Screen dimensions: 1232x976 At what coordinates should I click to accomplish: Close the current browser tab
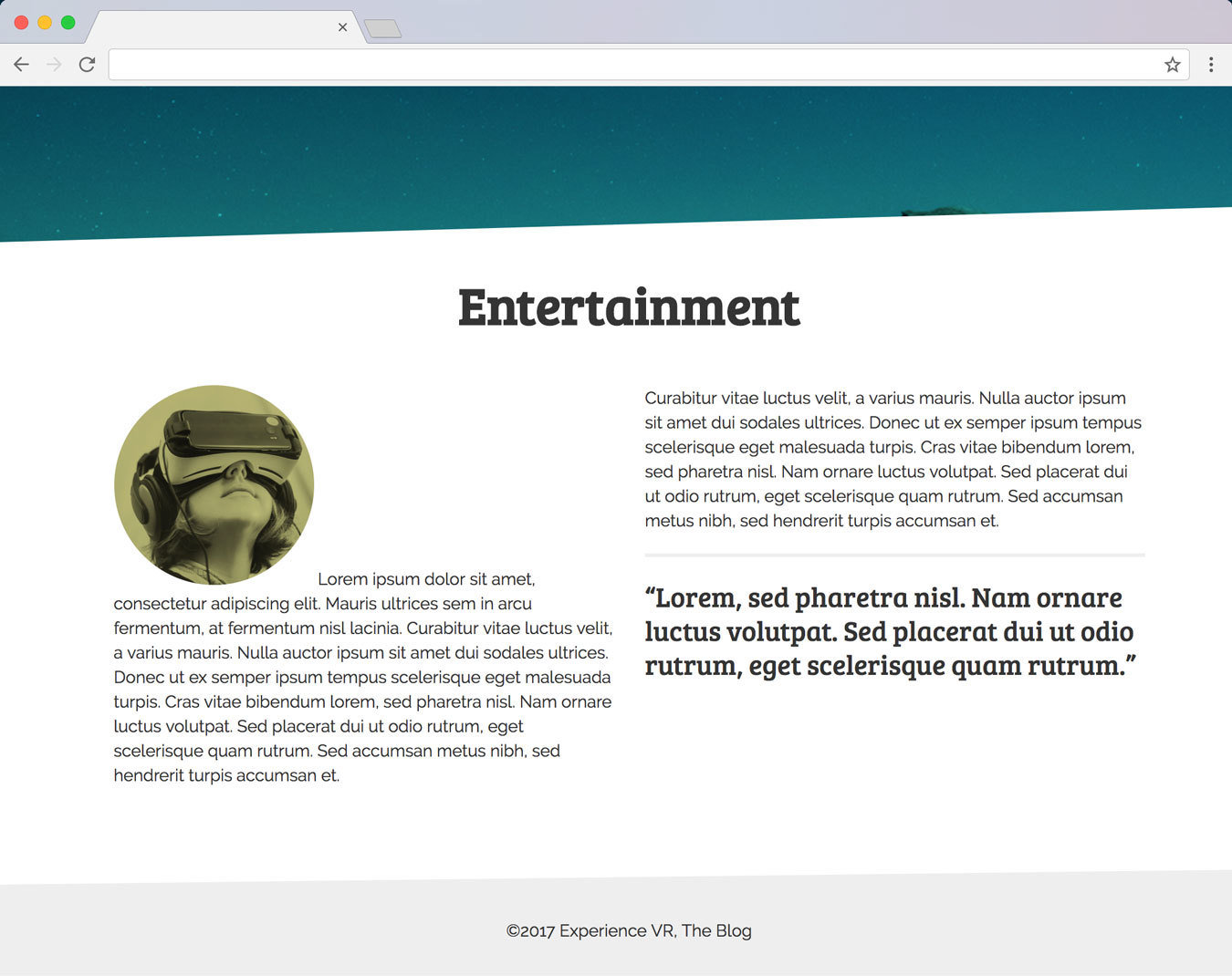point(342,27)
